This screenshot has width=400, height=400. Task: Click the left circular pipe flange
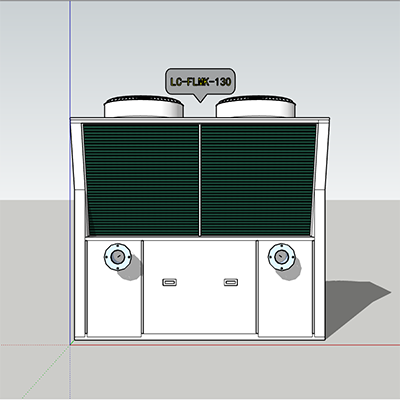coord(117,257)
